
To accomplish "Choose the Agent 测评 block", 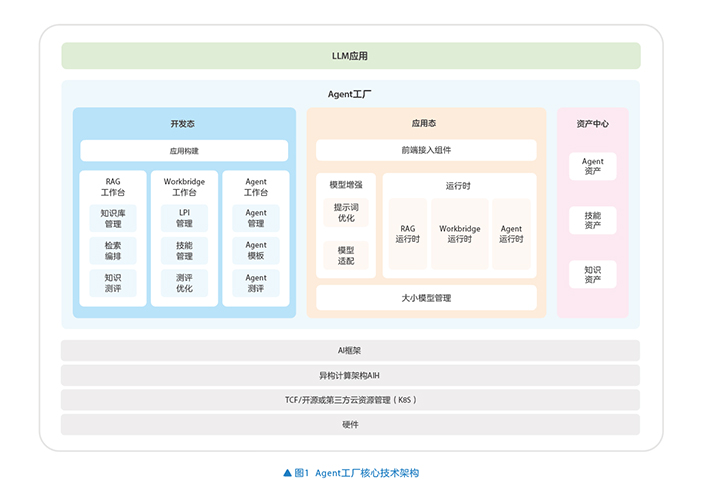I will coord(256,283).
